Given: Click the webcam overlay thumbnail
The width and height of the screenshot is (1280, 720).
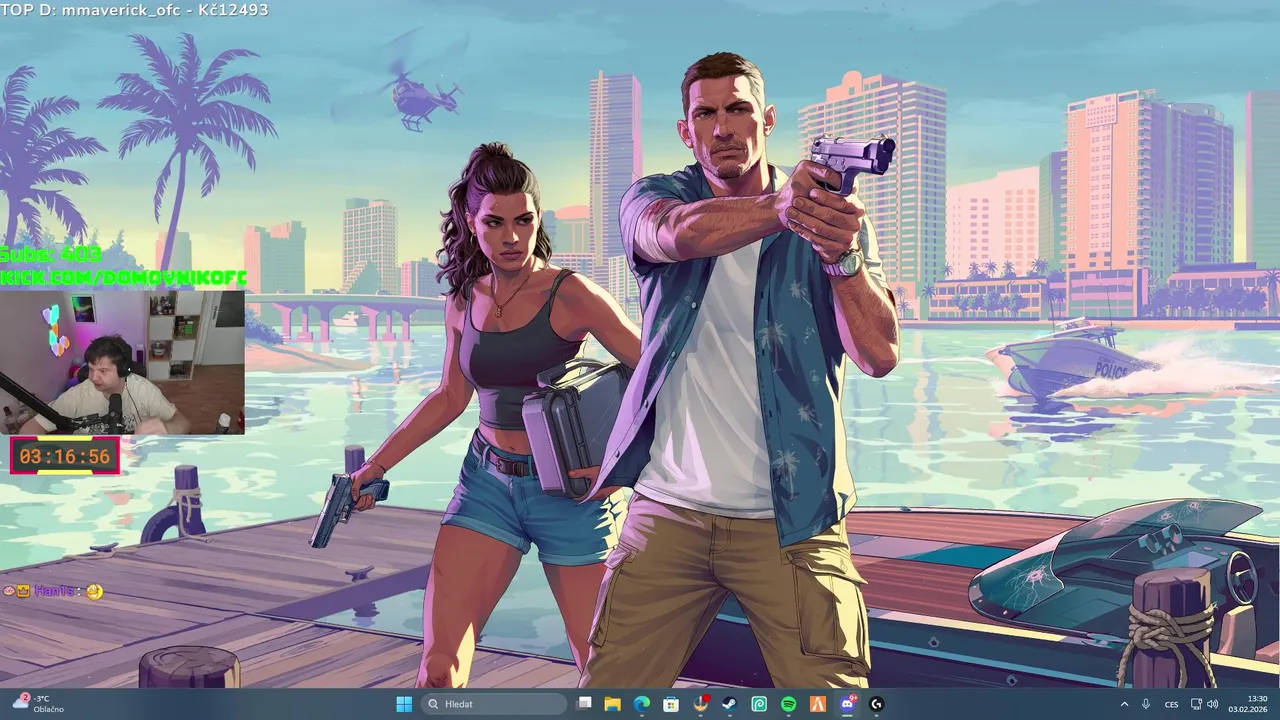Looking at the screenshot, I should coord(122,362).
